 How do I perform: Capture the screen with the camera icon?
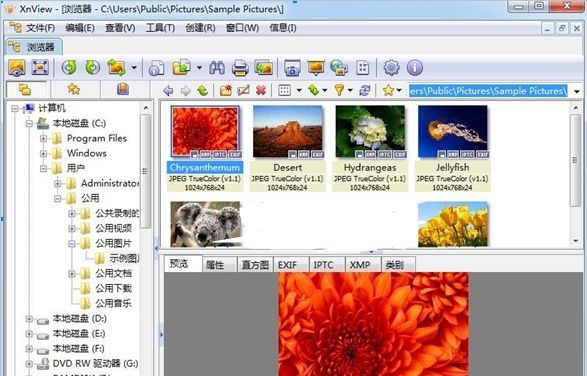[x=292, y=68]
